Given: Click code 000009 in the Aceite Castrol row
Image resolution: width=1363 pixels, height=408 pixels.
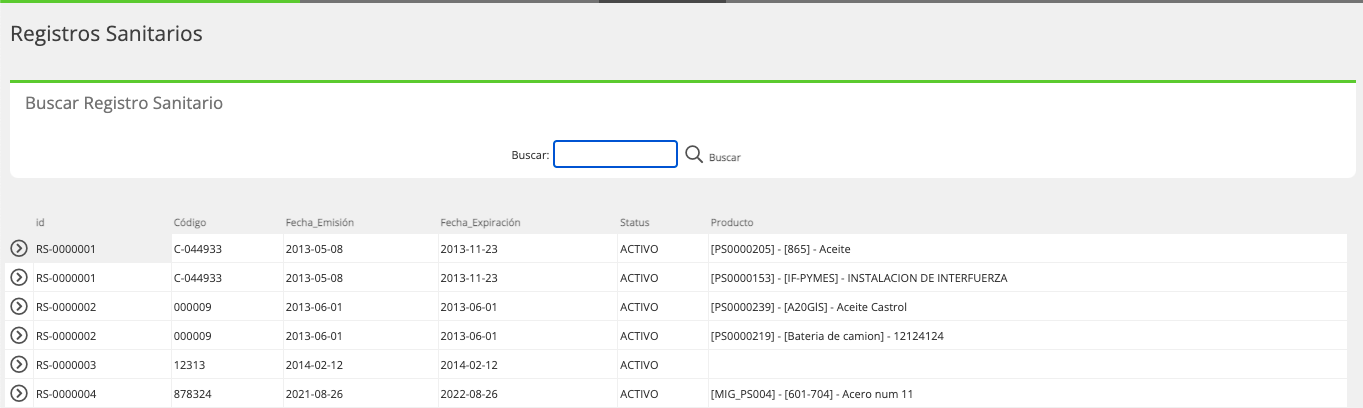Looking at the screenshot, I should 192,307.
